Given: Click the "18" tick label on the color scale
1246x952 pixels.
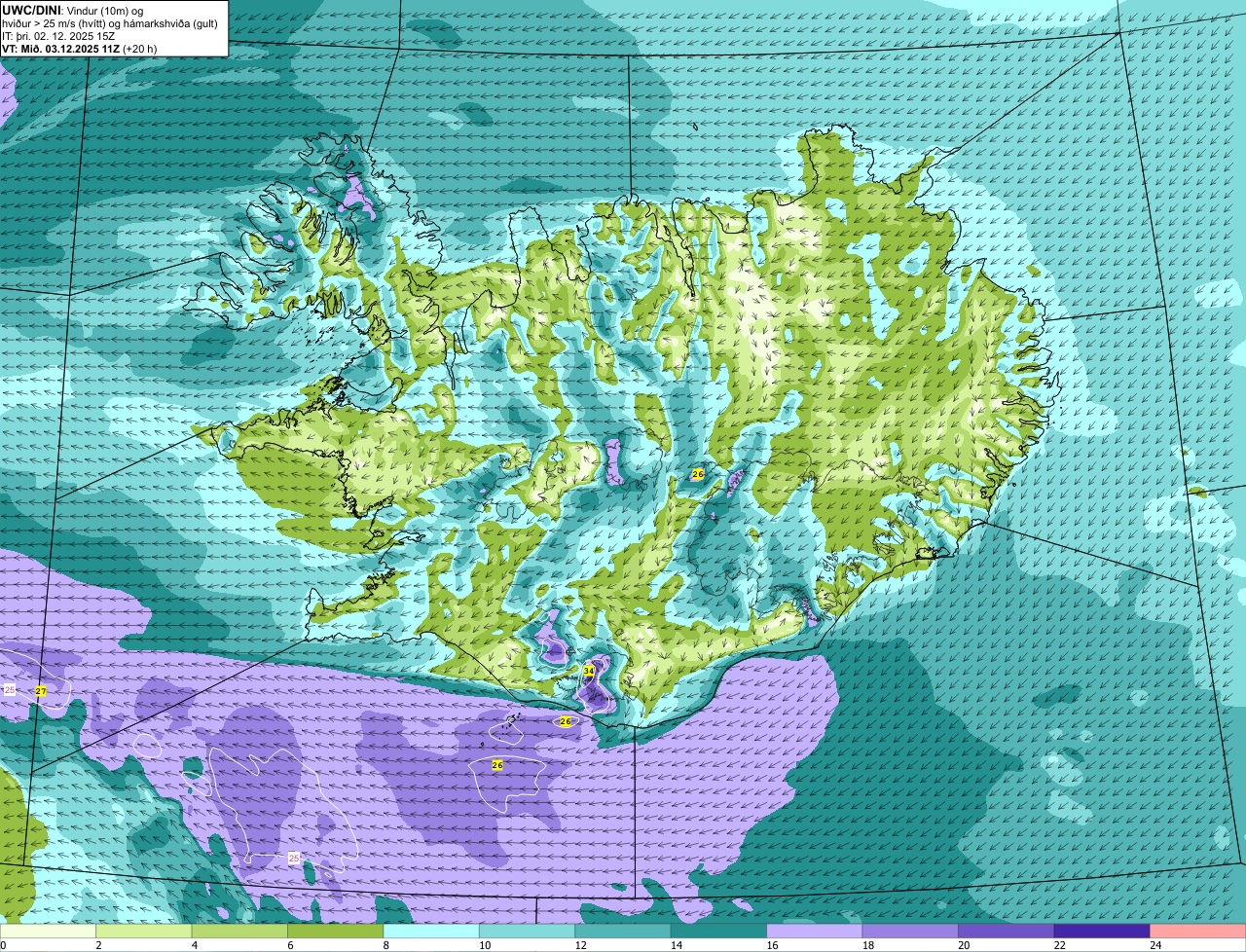Looking at the screenshot, I should click(x=867, y=945).
